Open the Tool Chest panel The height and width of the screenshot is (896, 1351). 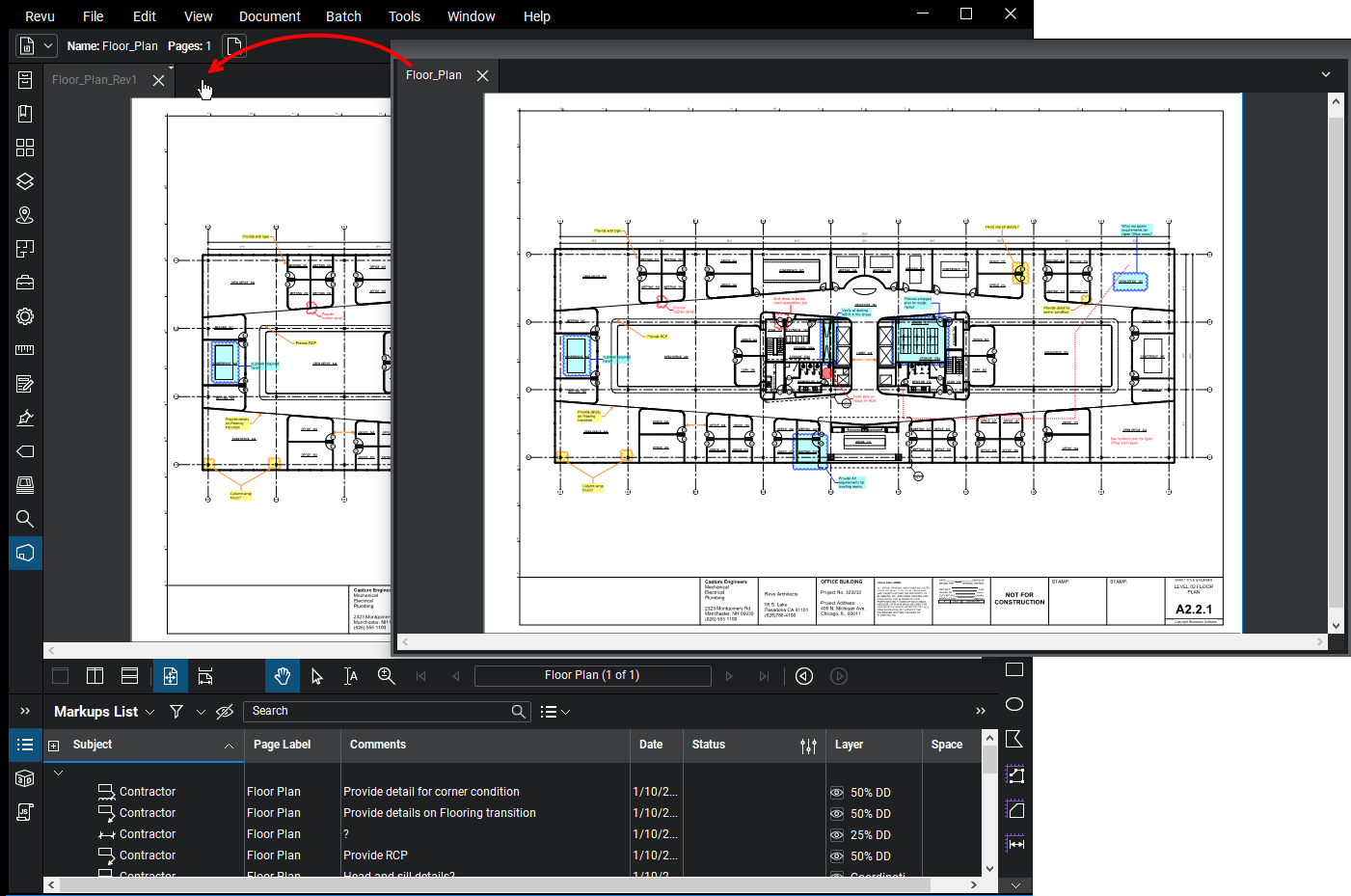[x=25, y=283]
